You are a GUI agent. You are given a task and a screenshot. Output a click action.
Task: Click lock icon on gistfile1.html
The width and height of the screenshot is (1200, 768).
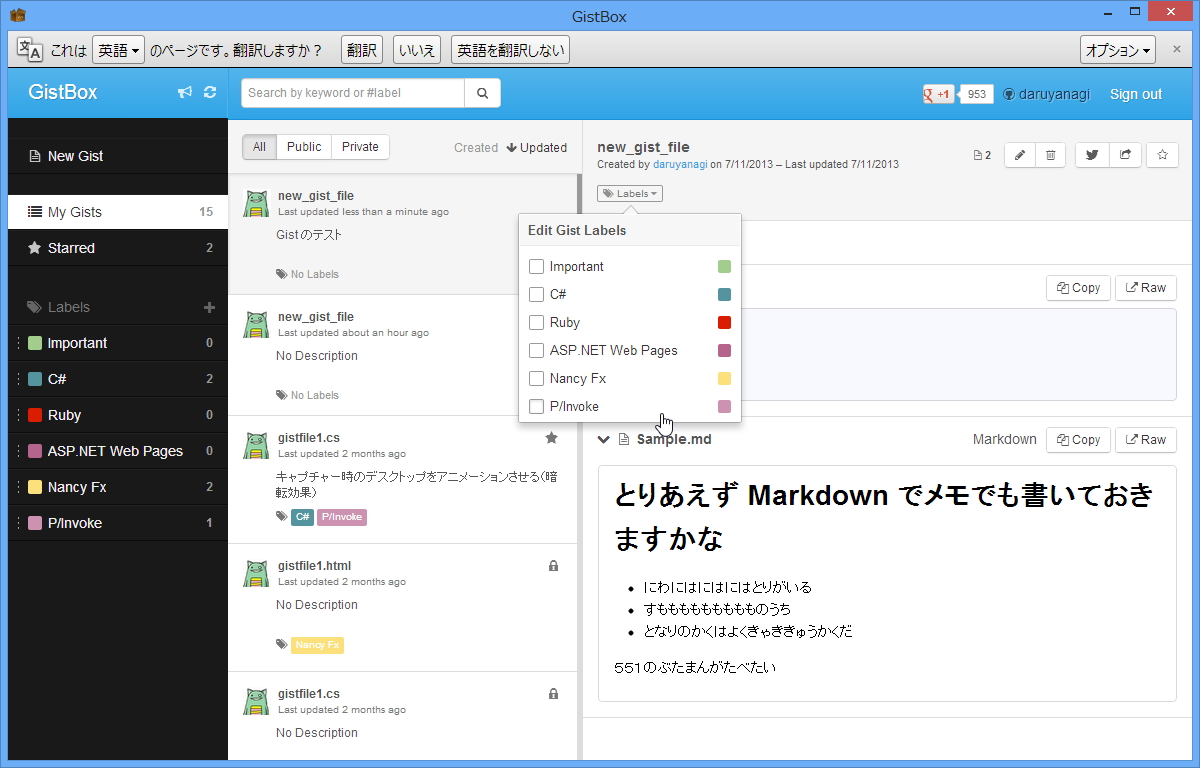coord(553,566)
